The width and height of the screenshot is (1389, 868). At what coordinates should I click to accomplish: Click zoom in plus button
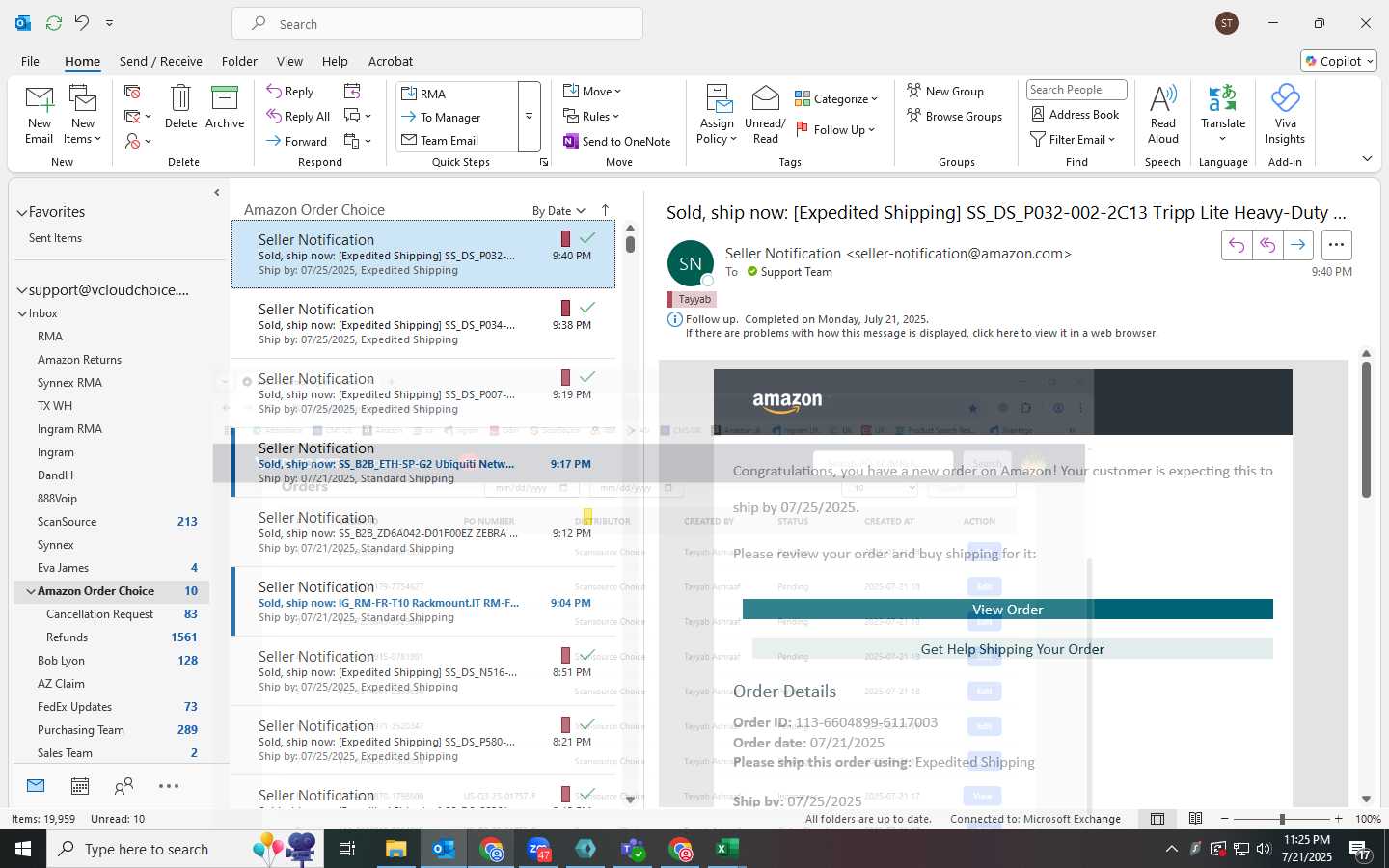point(1339,819)
